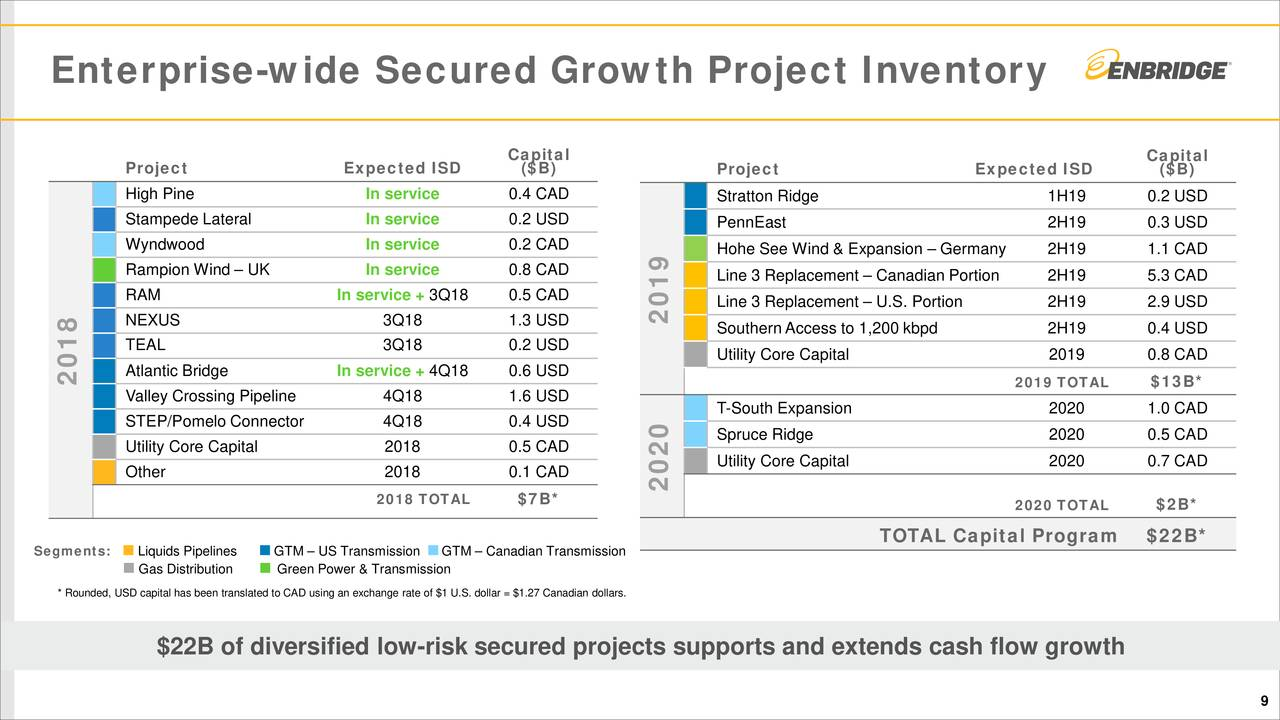Click the green square beside Rampion Wind – UK
The width and height of the screenshot is (1280, 720).
pyautogui.click(x=105, y=270)
